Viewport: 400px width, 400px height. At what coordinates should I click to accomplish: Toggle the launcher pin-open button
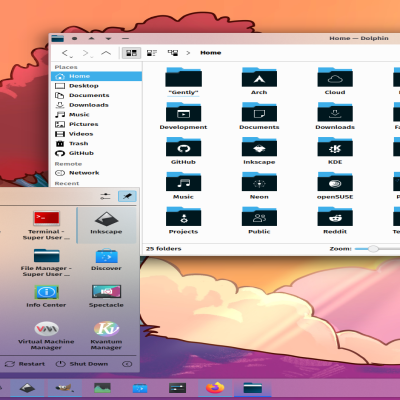coord(127,196)
